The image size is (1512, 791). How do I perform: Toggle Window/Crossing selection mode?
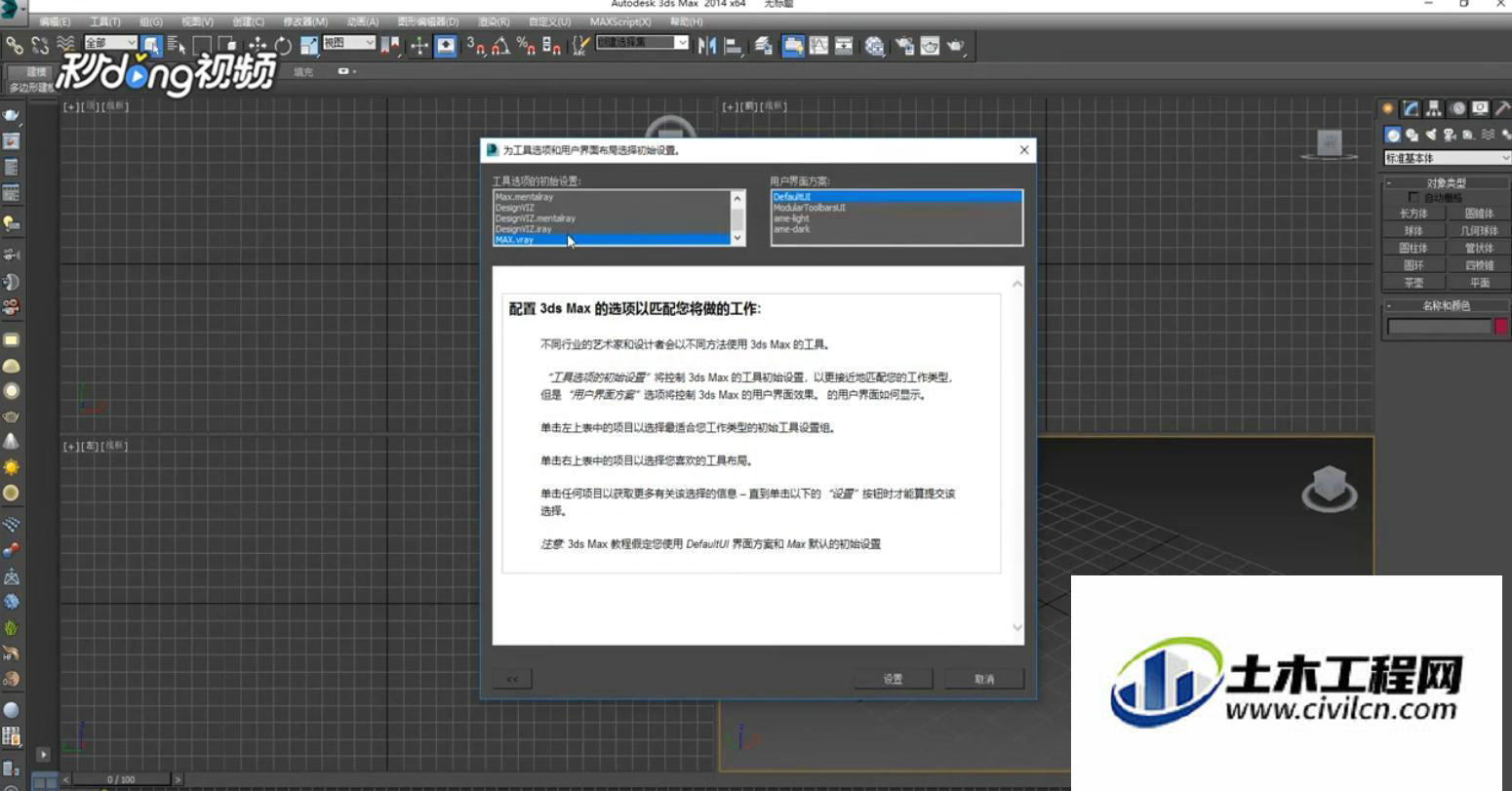point(227,45)
